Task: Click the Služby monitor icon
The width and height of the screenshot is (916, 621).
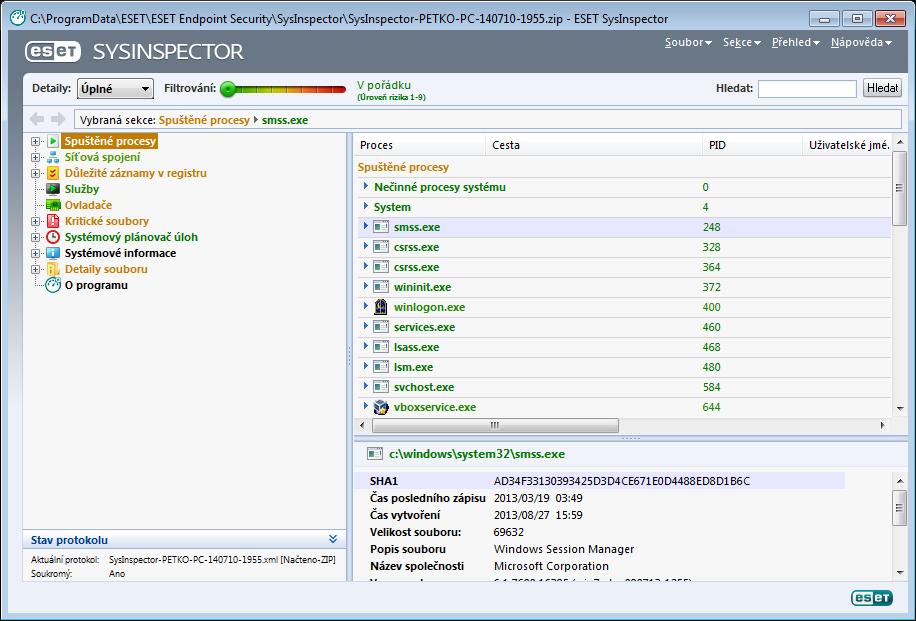Action: (x=53, y=189)
